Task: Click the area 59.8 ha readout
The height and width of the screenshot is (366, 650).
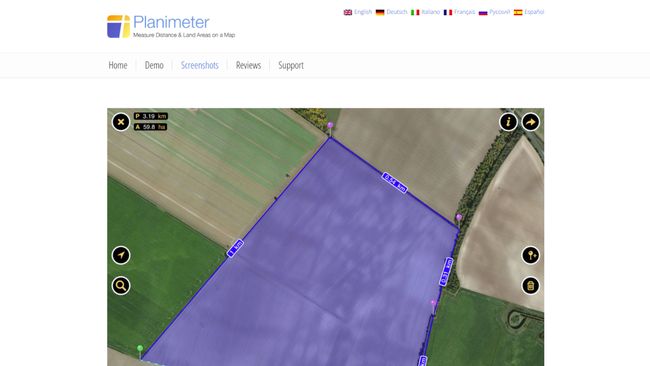Action: coord(150,127)
